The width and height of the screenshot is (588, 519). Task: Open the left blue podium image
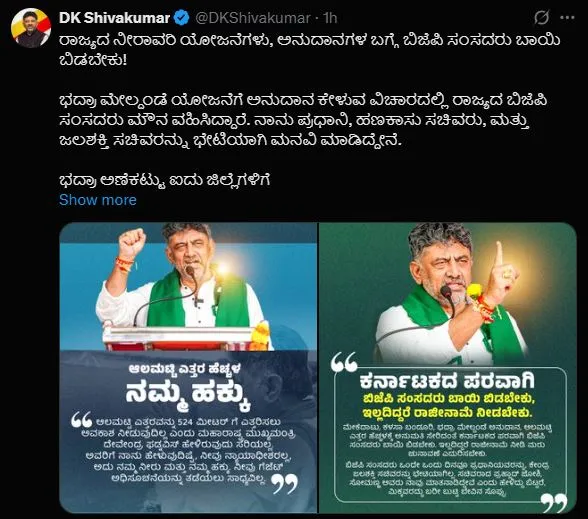(x=188, y=368)
